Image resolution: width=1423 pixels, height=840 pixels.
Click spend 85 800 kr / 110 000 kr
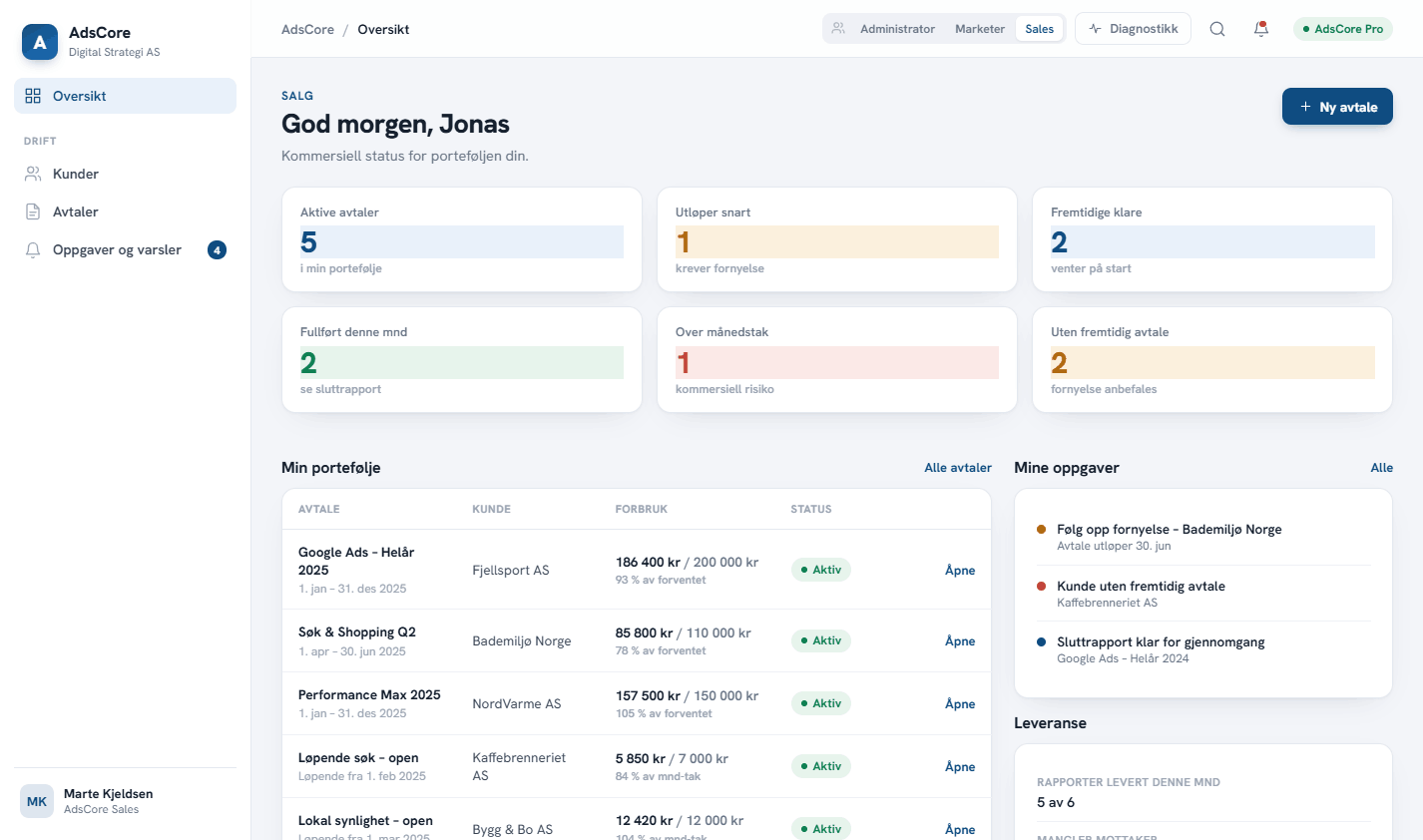684,633
